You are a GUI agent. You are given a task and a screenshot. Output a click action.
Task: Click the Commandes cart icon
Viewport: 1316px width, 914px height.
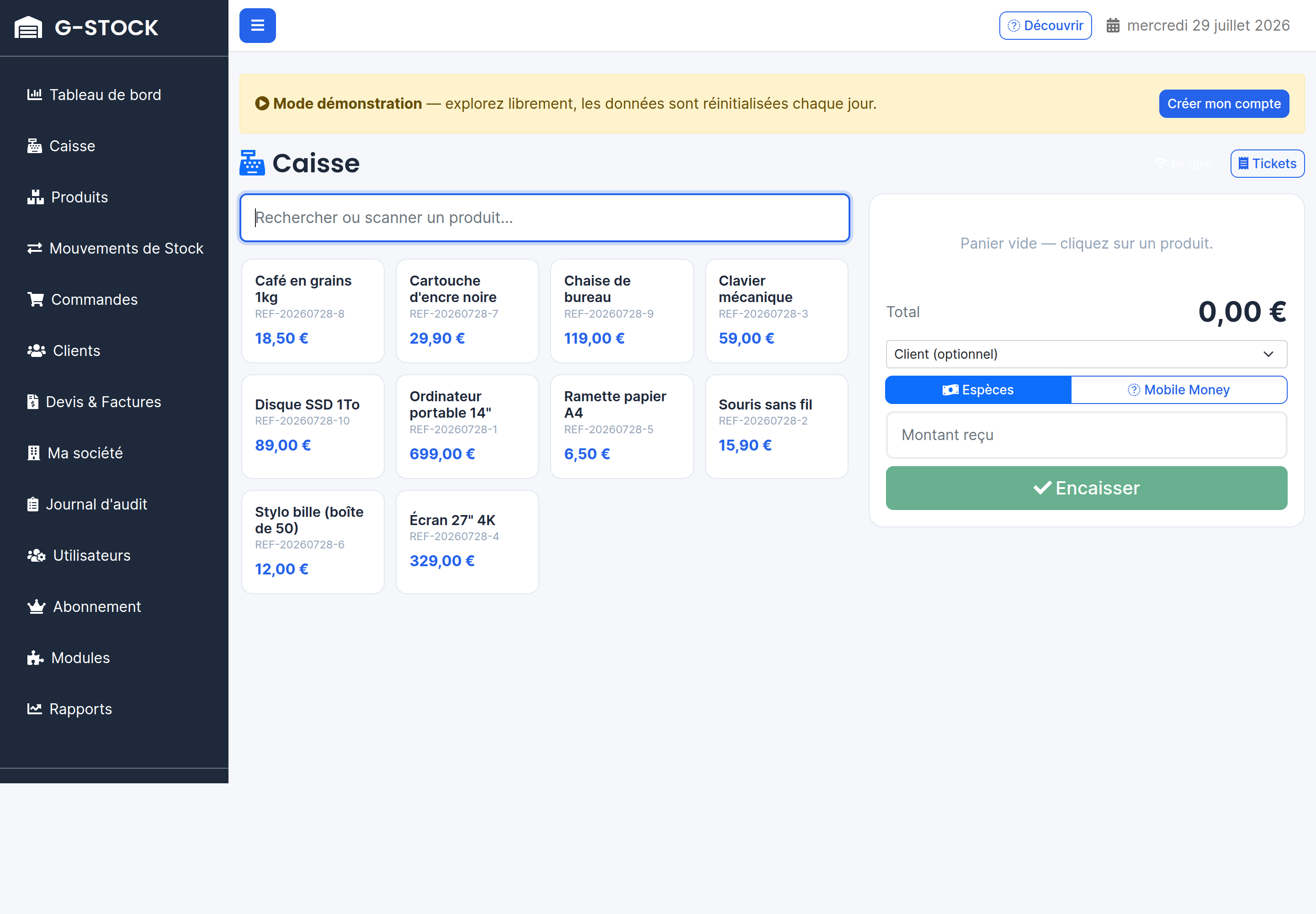[36, 299]
